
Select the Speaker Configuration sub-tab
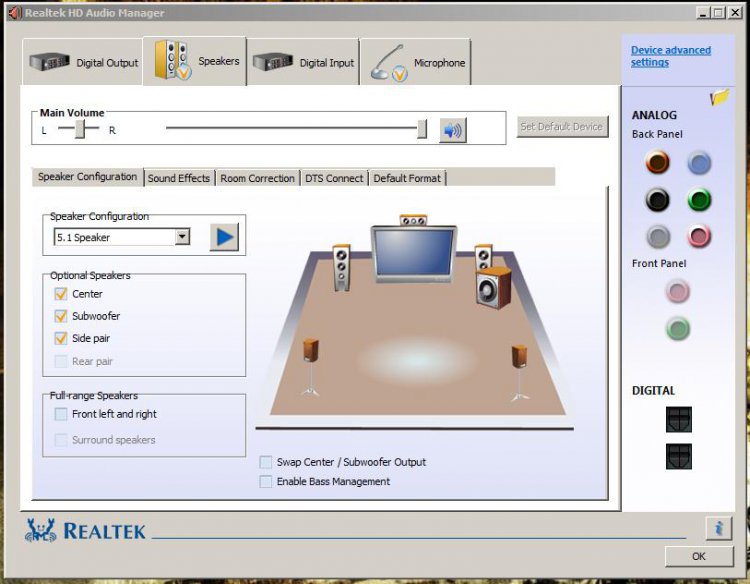pos(88,177)
